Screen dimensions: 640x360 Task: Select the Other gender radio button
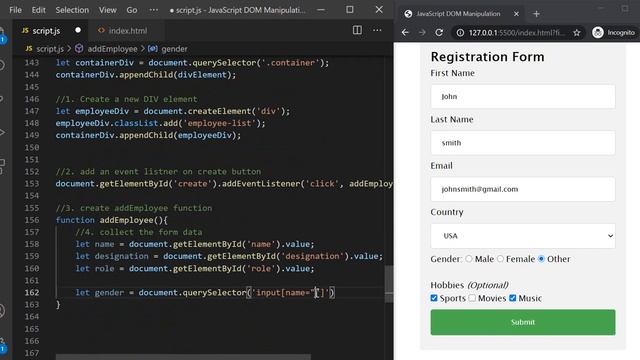pyautogui.click(x=541, y=259)
